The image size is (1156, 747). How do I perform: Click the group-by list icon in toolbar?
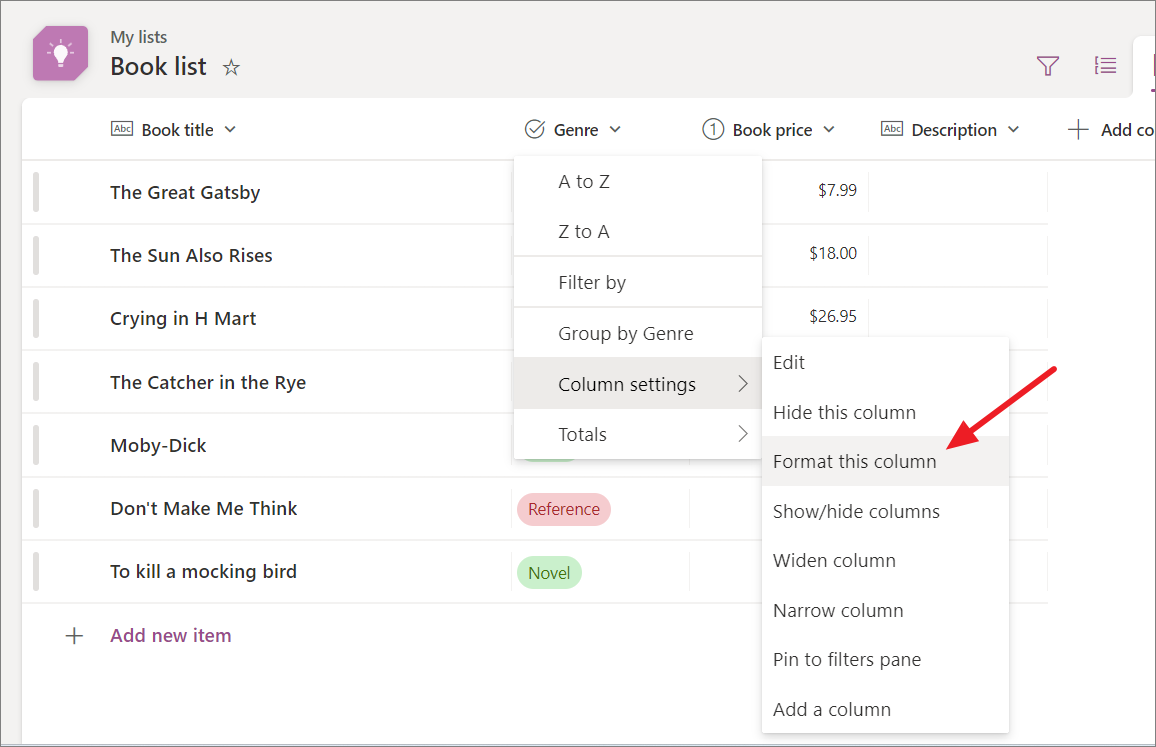click(x=1105, y=65)
